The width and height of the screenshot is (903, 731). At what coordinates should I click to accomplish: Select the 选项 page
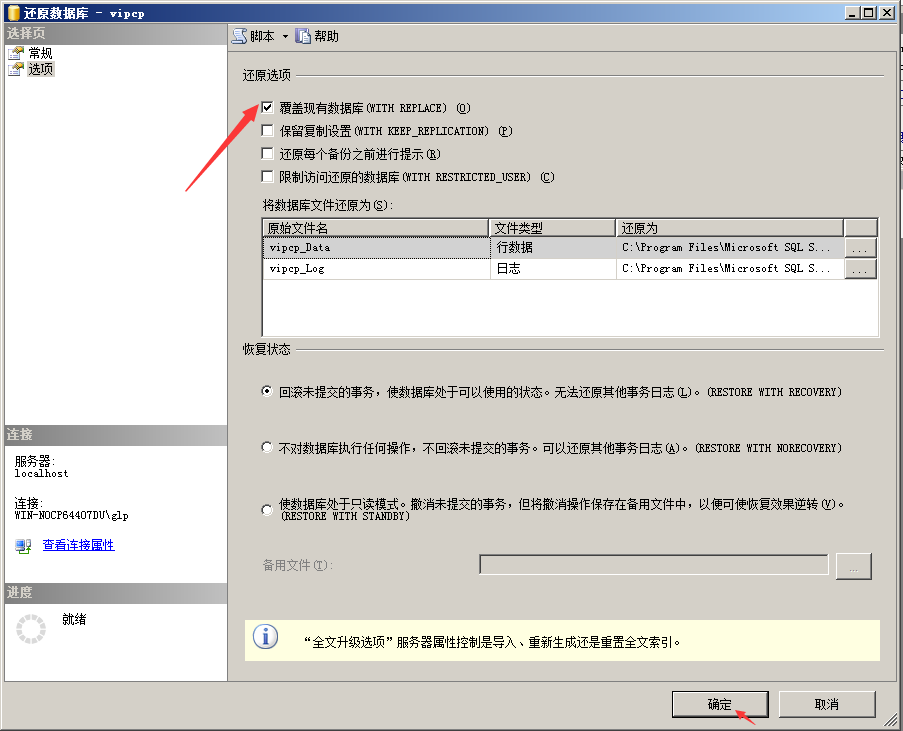click(40, 69)
